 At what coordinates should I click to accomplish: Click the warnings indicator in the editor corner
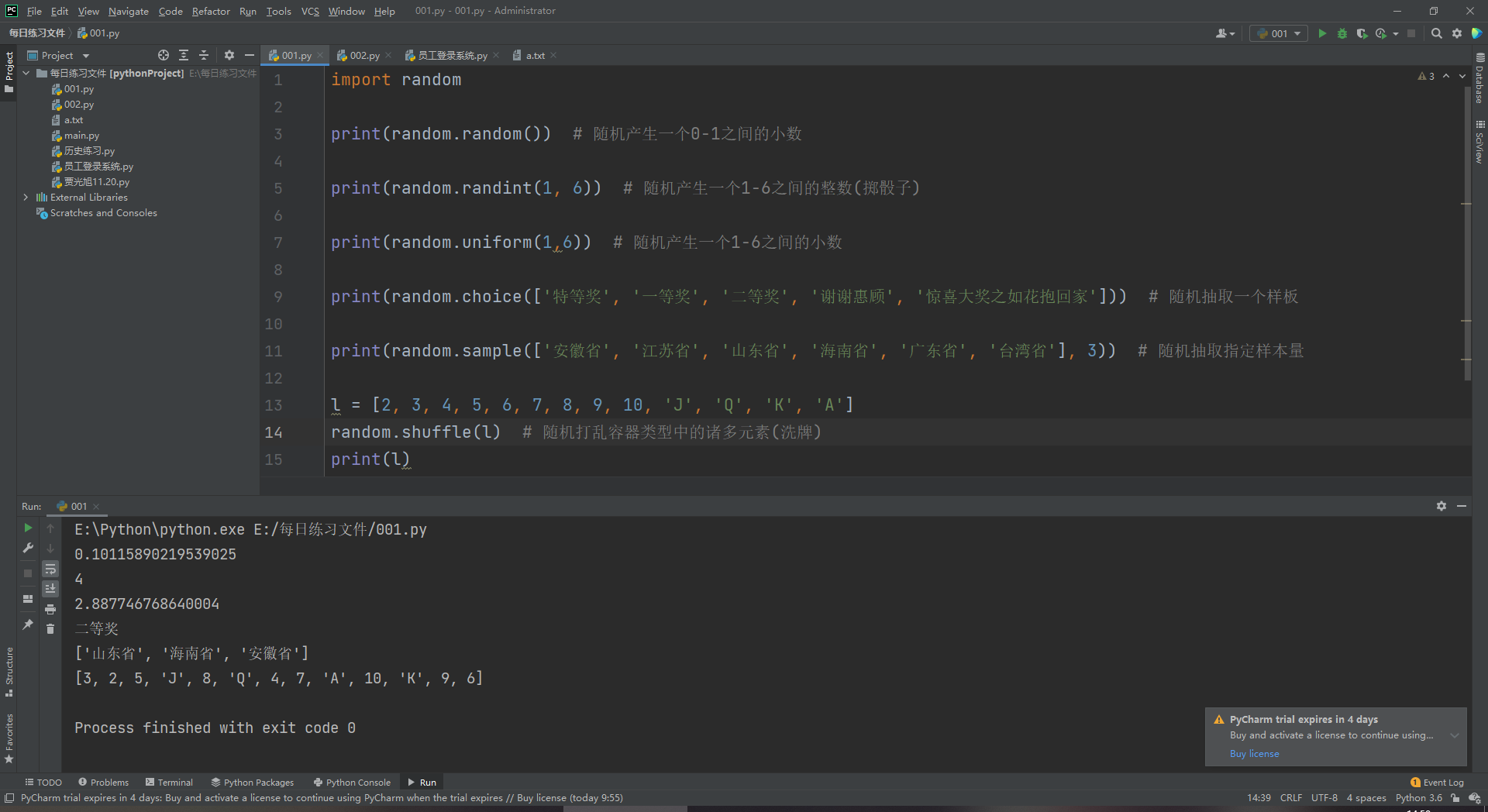tap(1426, 76)
